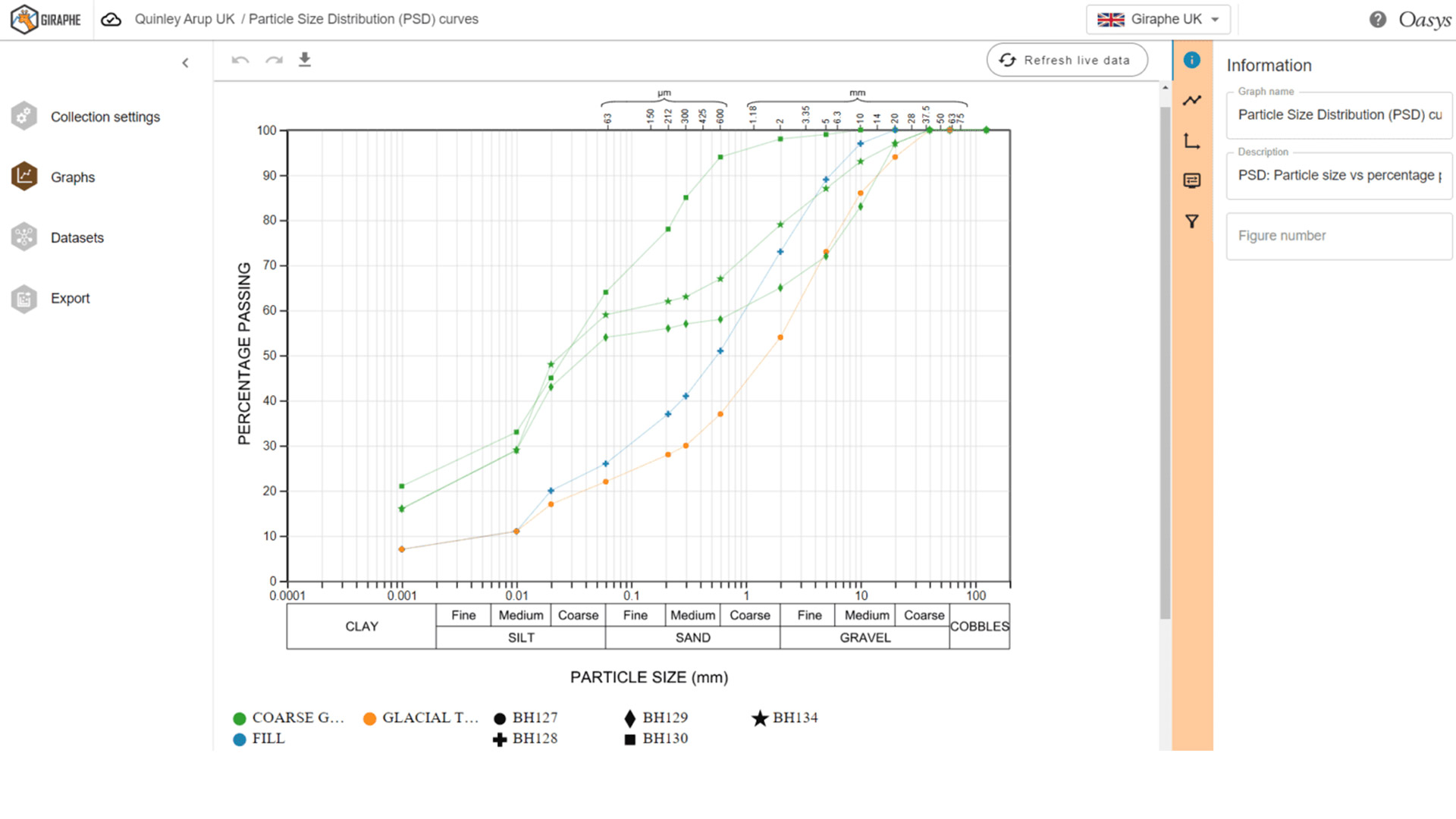Click the Quinley Arup UK breadcrumb link
Image resolution: width=1456 pixels, height=819 pixels.
(x=184, y=19)
